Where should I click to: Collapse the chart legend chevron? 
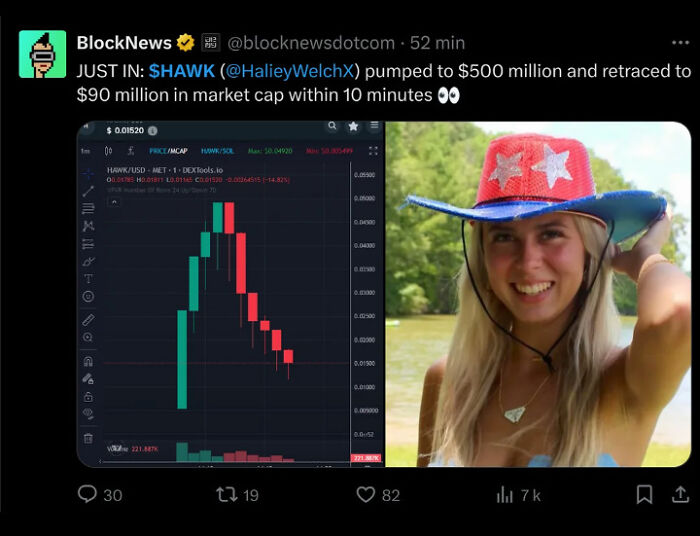coord(114,202)
